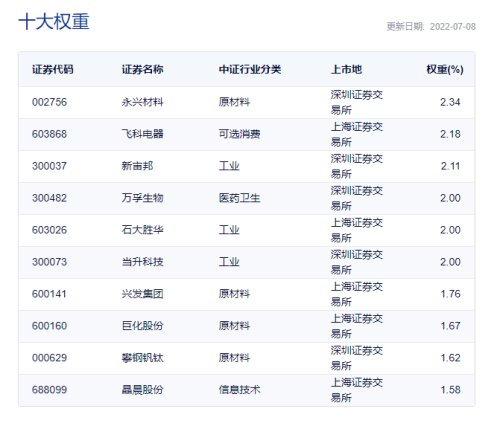Click weight value 2.11
The width and height of the screenshot is (500, 426).
[450, 166]
